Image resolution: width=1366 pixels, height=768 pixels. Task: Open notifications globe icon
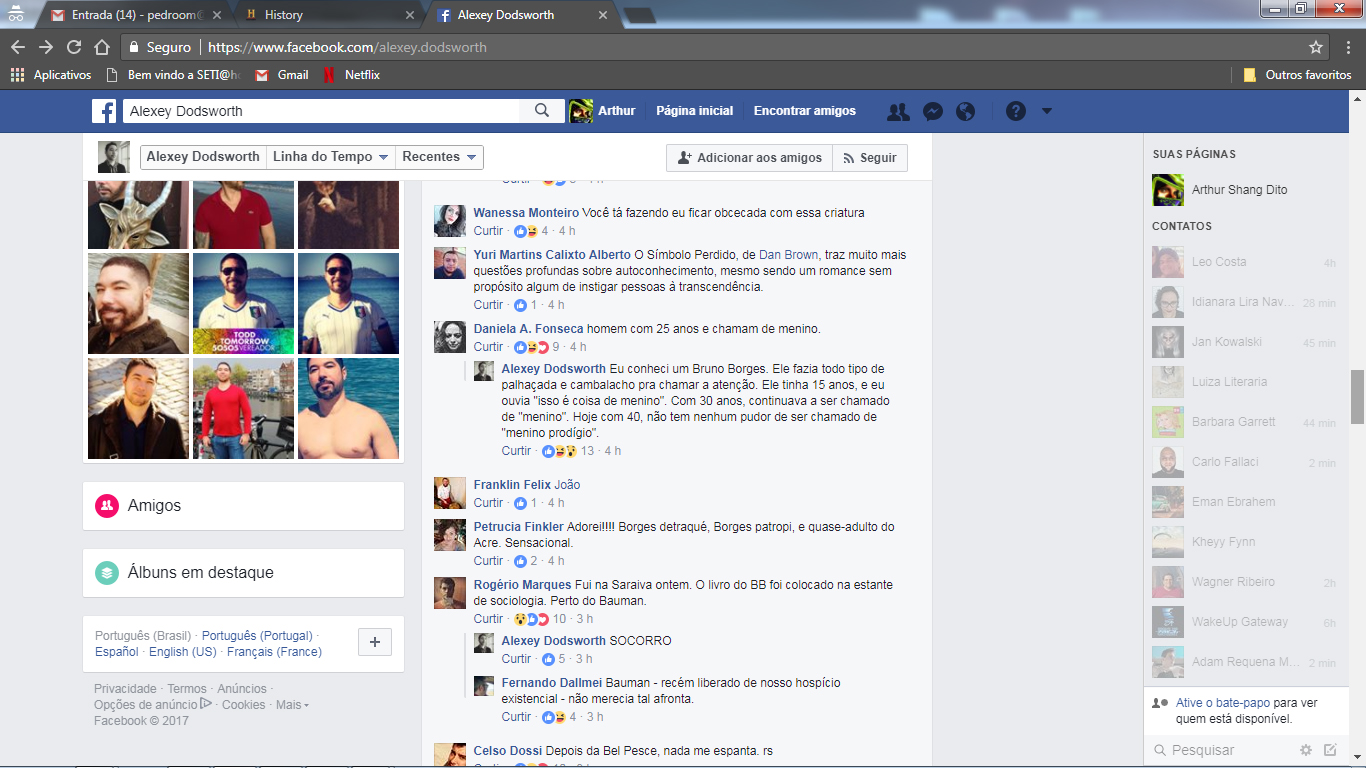[x=965, y=112]
